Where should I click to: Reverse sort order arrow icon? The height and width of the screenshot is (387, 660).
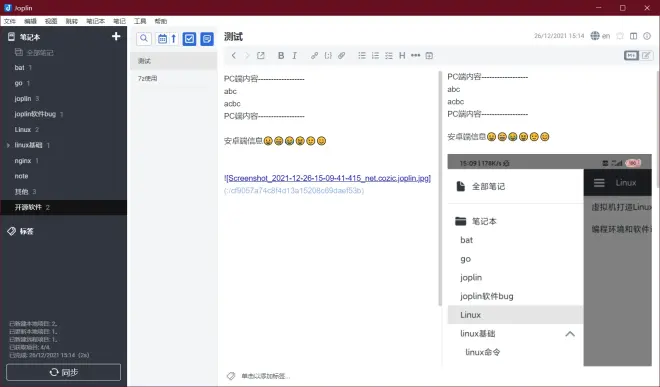[173, 39]
